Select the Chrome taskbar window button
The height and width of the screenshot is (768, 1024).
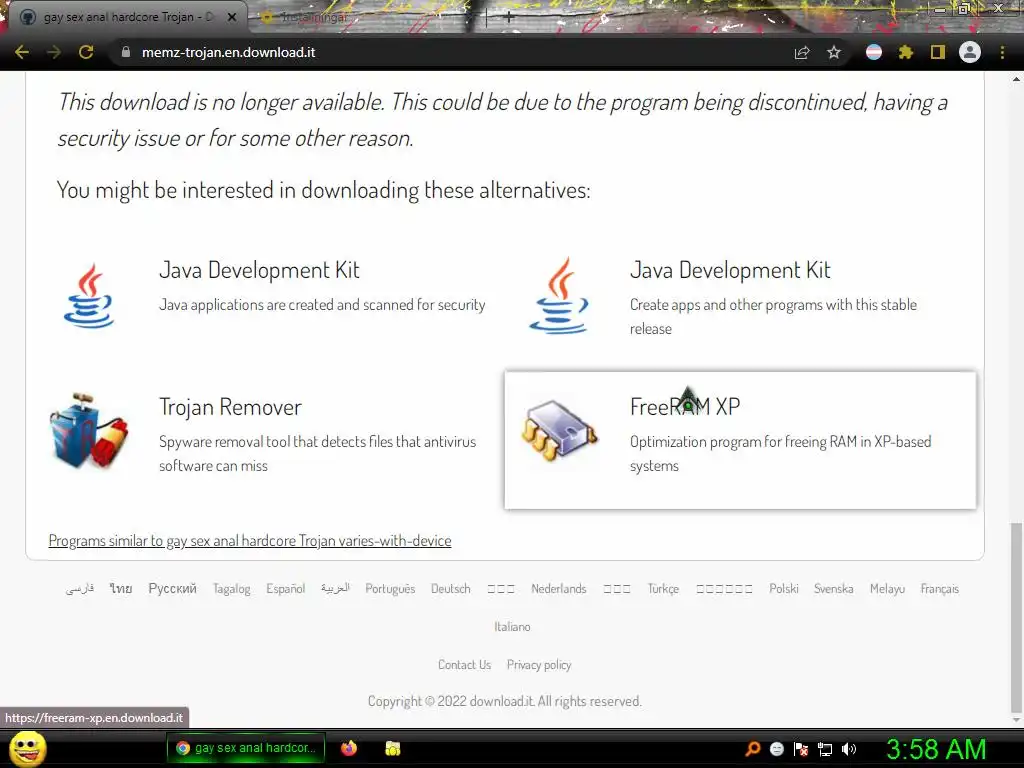246,748
